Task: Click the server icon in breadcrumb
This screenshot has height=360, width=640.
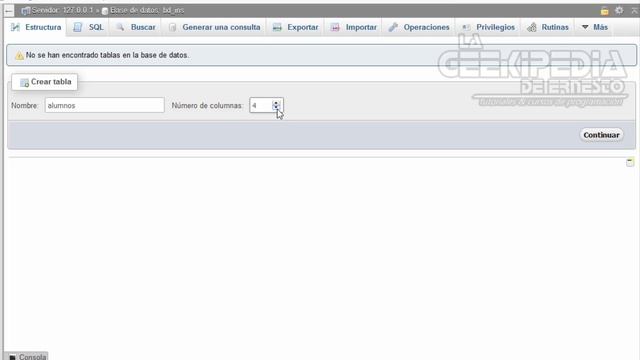Action: [26, 11]
